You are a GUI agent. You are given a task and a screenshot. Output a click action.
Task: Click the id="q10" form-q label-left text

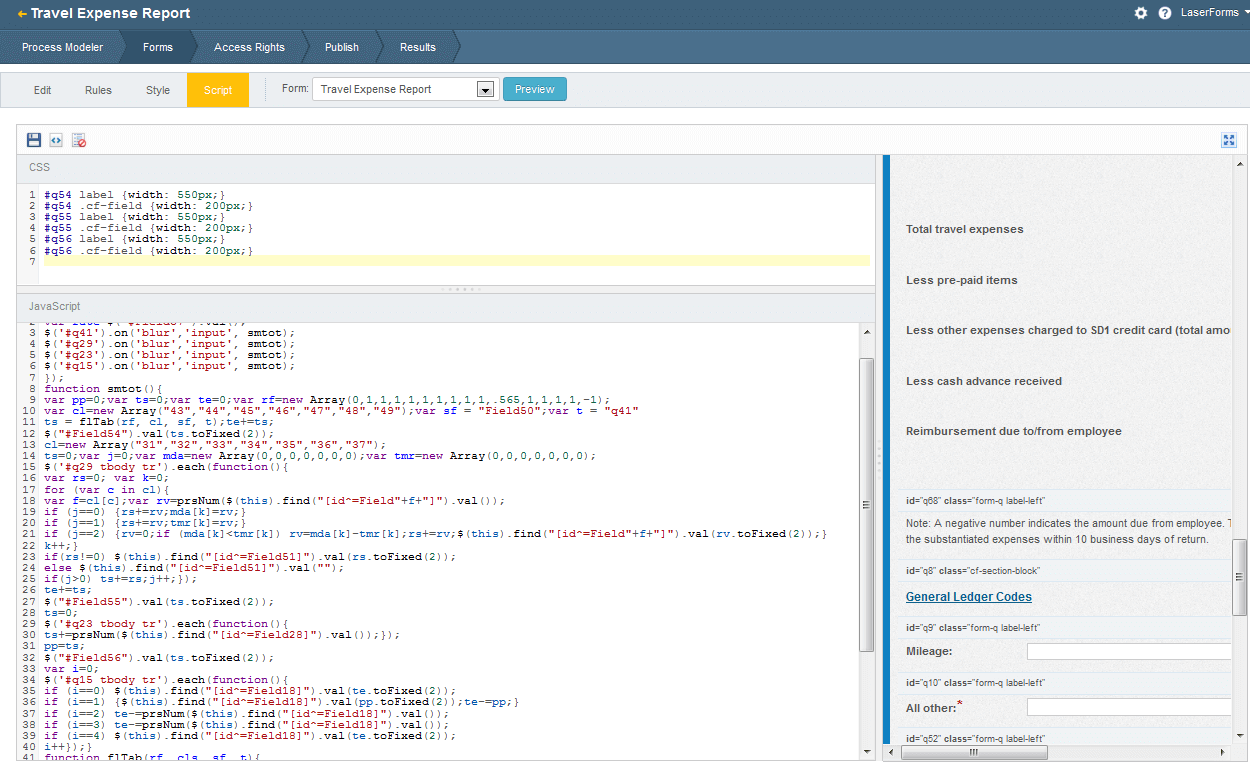[976, 682]
